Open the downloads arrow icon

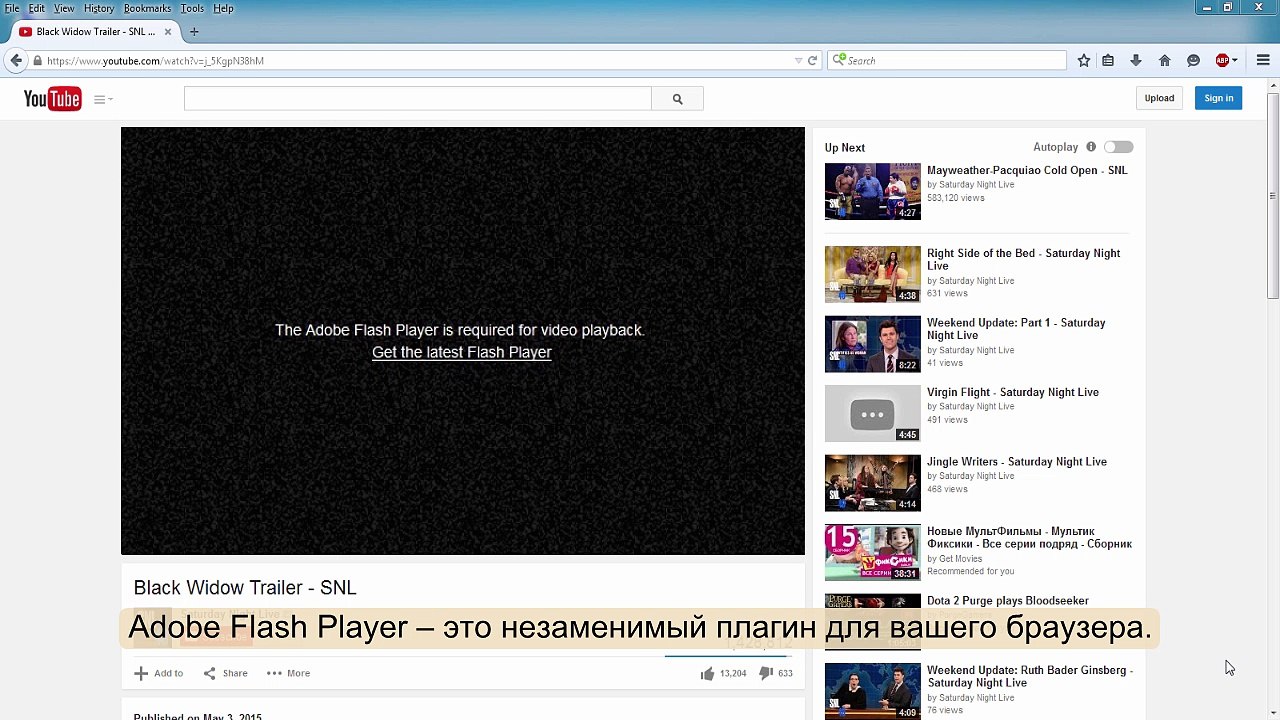click(1136, 61)
